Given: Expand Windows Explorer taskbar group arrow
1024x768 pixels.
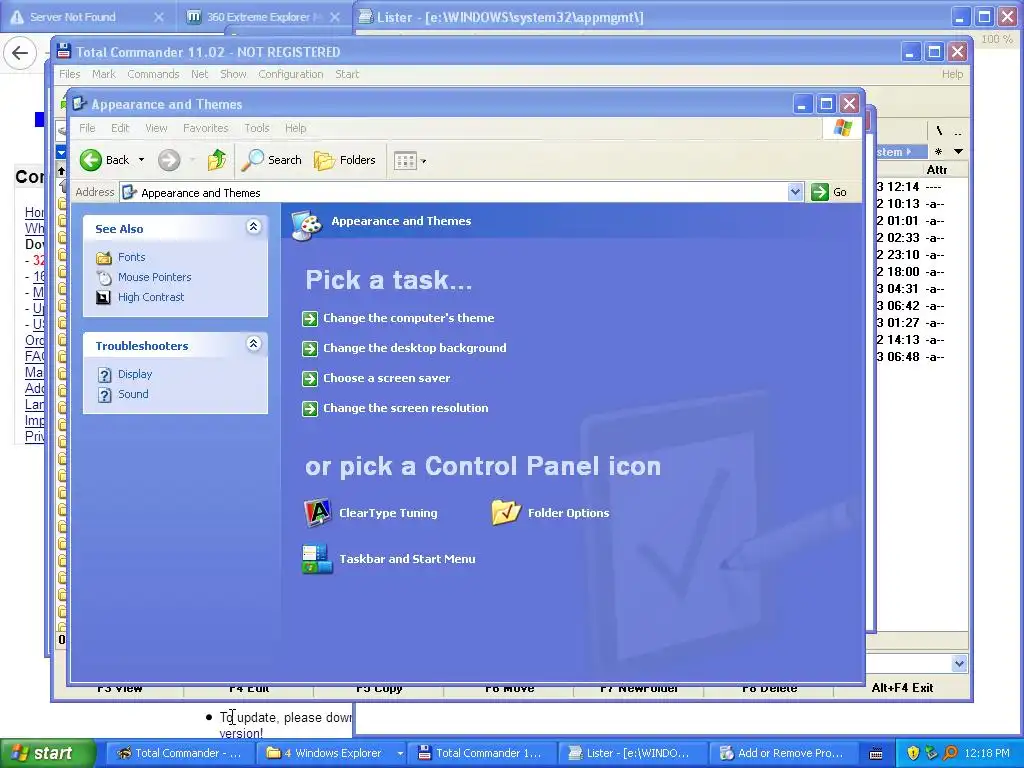Looking at the screenshot, I should point(400,753).
